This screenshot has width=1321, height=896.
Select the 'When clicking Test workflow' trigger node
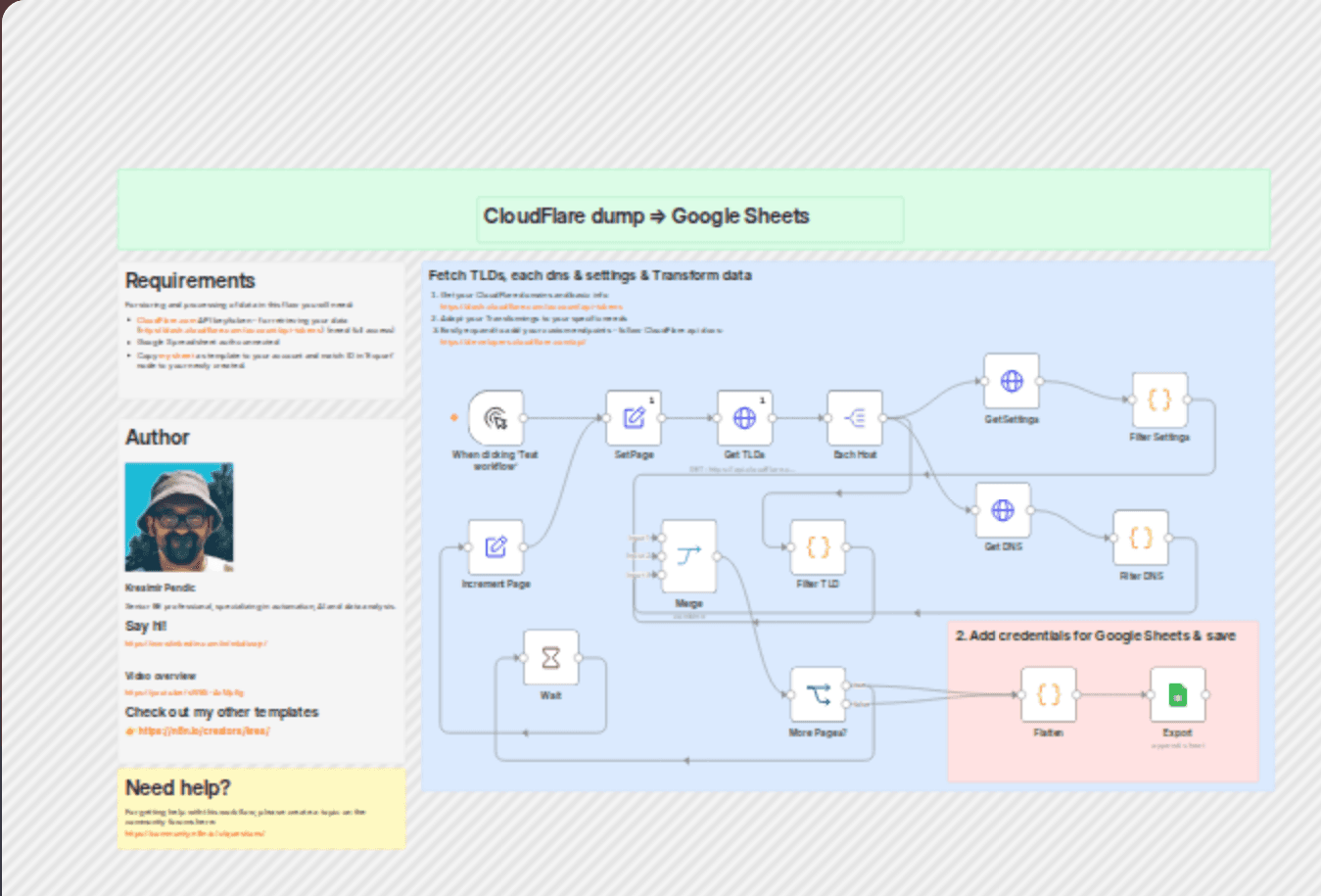click(496, 418)
